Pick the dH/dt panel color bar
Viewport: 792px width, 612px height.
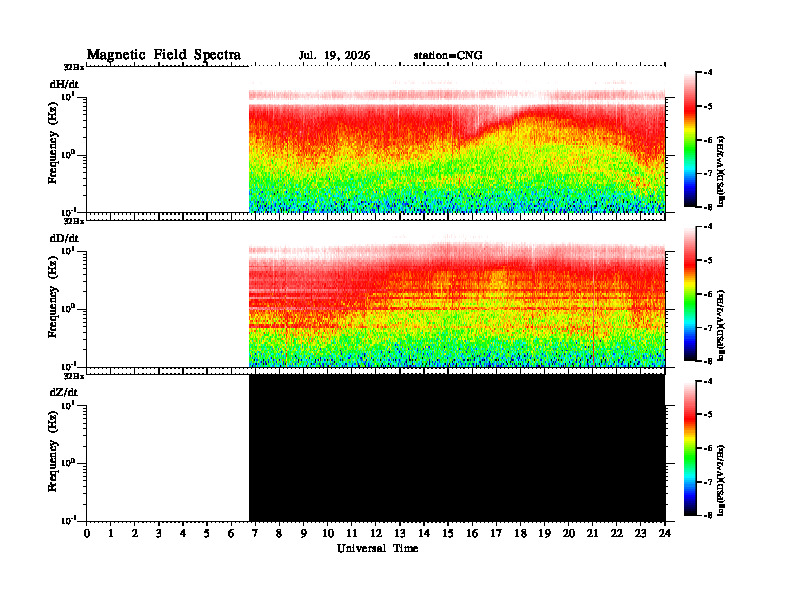(x=690, y=139)
